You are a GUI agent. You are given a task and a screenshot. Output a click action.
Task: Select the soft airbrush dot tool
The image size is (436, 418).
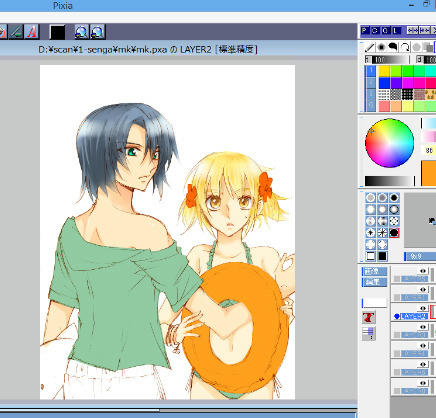(381, 47)
